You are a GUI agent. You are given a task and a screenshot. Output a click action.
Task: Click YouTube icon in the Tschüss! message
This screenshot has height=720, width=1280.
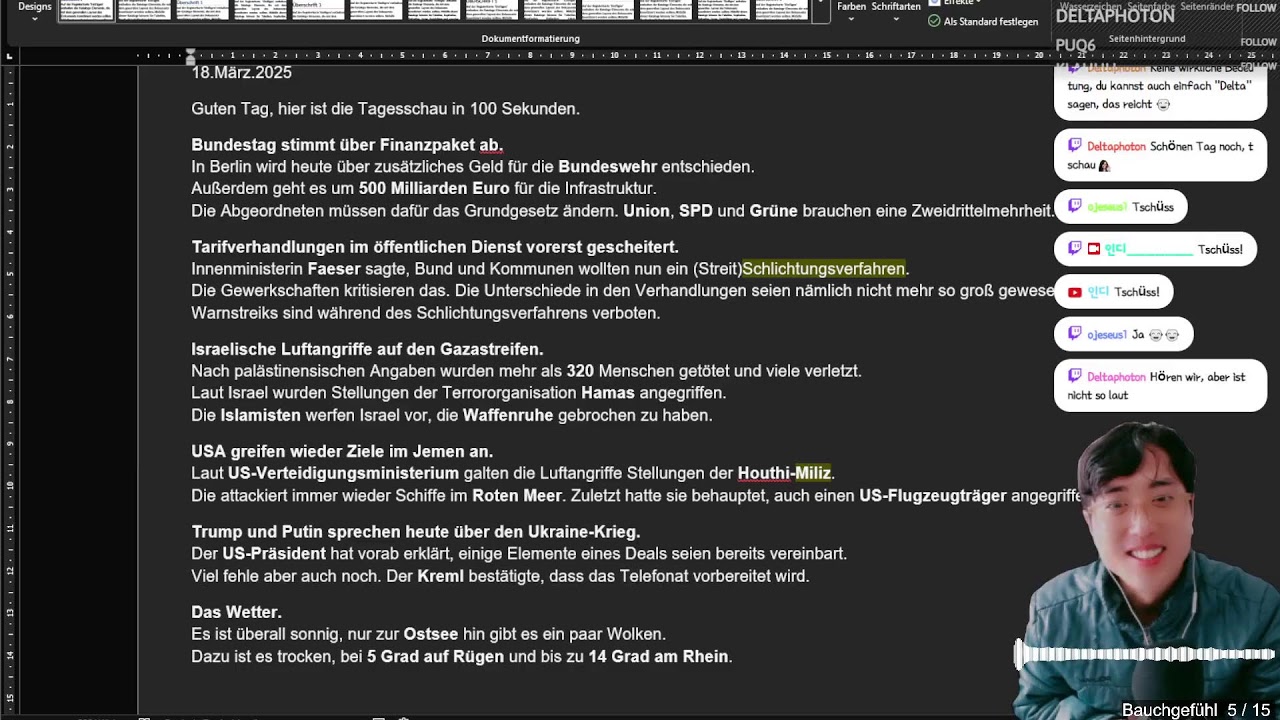[1074, 292]
